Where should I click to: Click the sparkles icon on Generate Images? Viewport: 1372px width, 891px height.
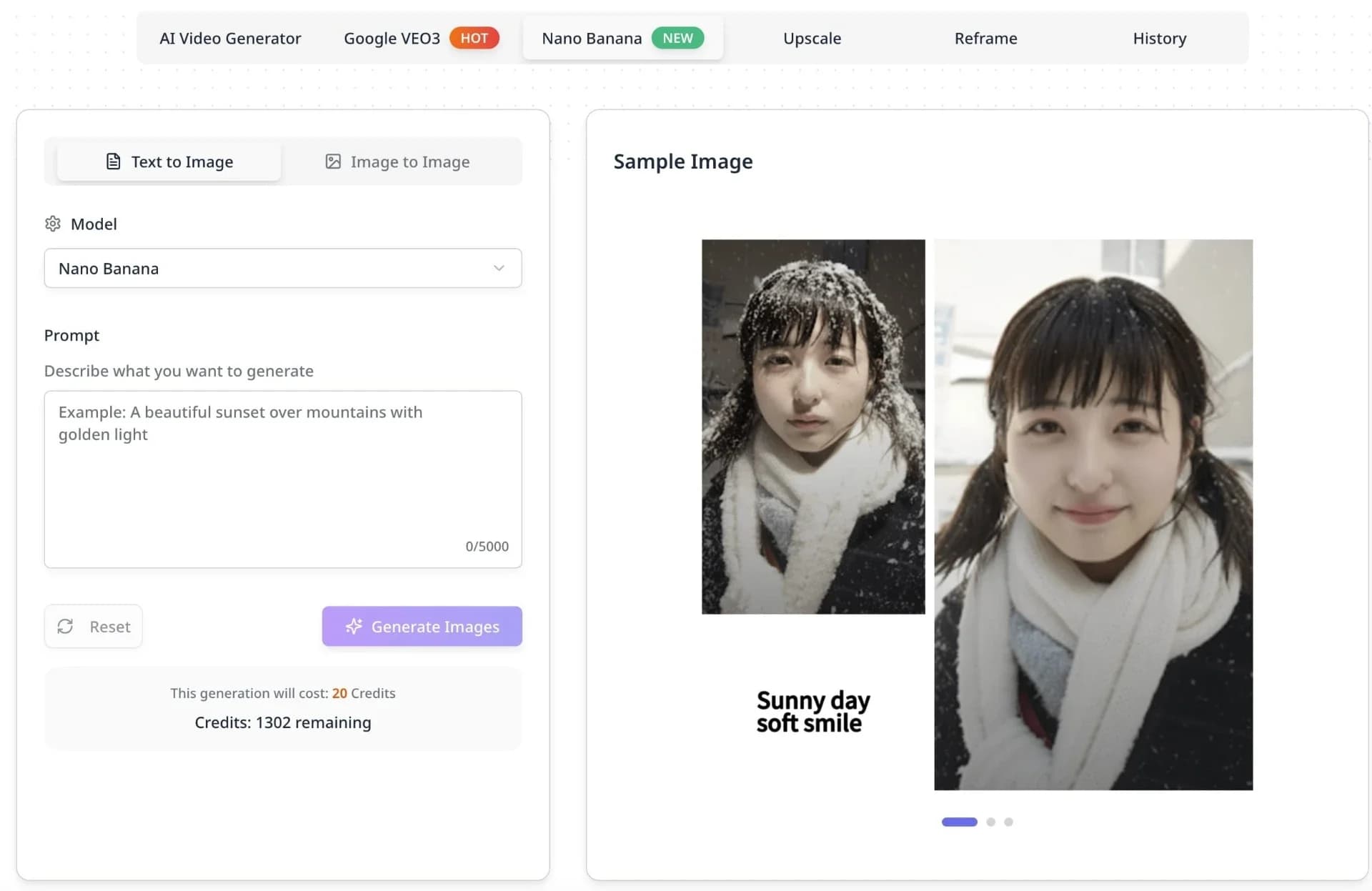tap(354, 627)
